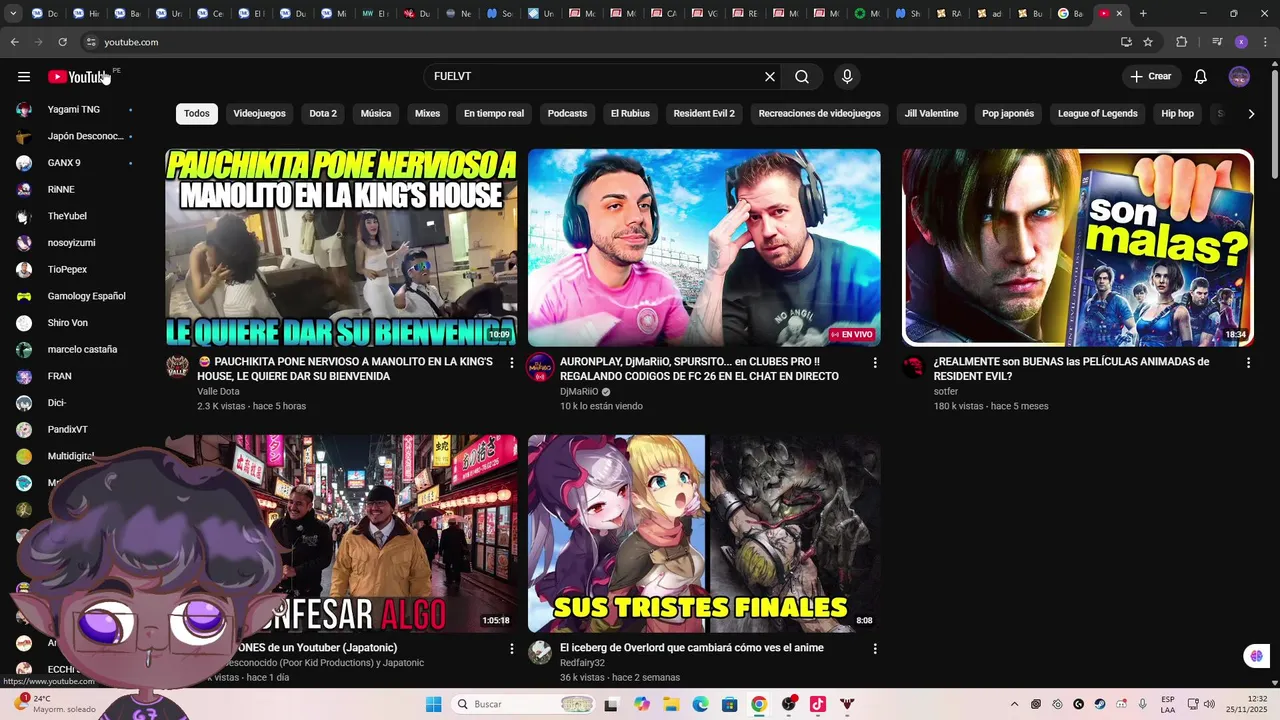Image resolution: width=1280 pixels, height=720 pixels.
Task: Open marcelo castaña subscription in sidebar
Action: click(x=75, y=350)
